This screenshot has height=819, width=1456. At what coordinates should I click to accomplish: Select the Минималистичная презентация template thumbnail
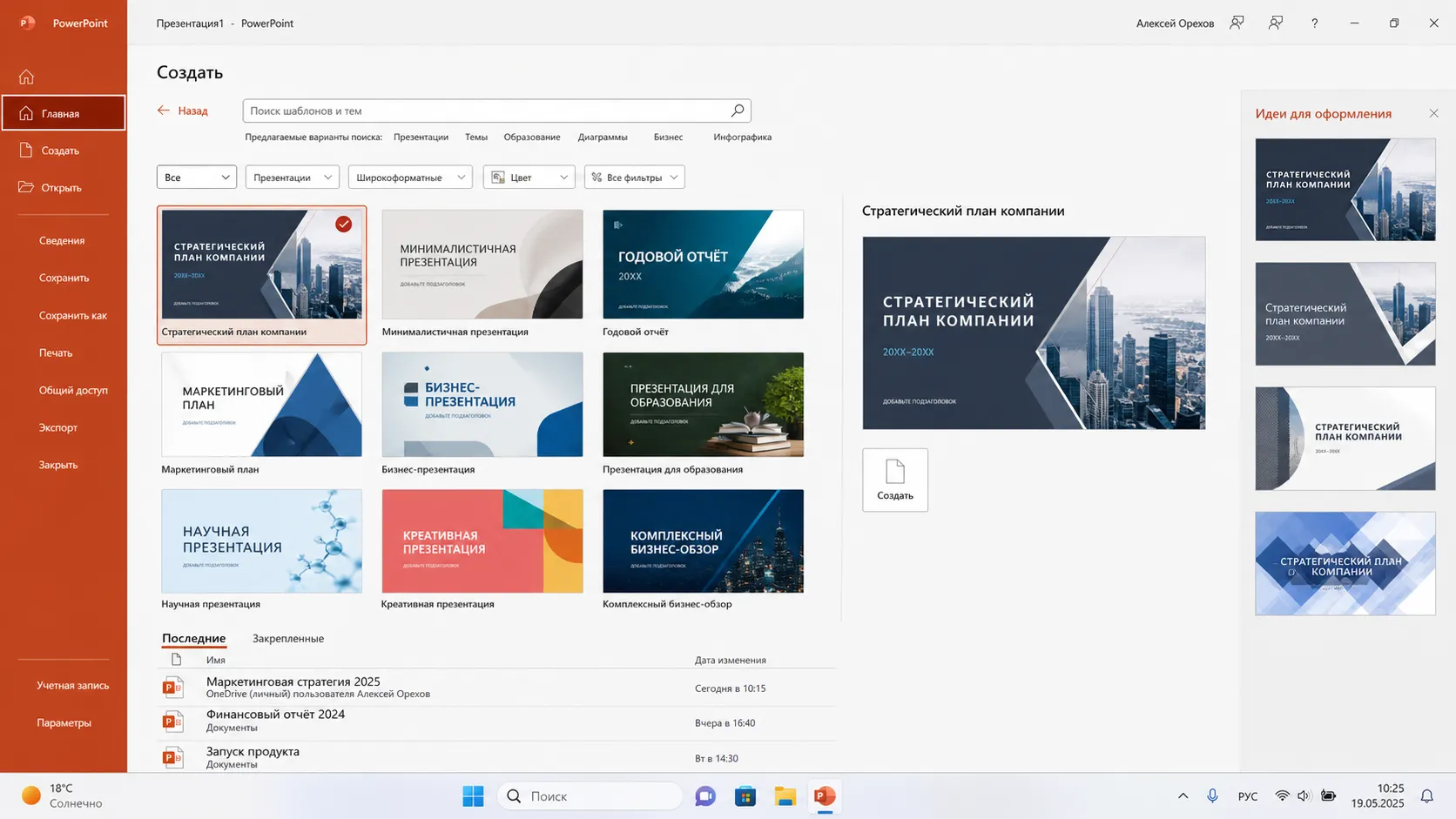click(482, 264)
